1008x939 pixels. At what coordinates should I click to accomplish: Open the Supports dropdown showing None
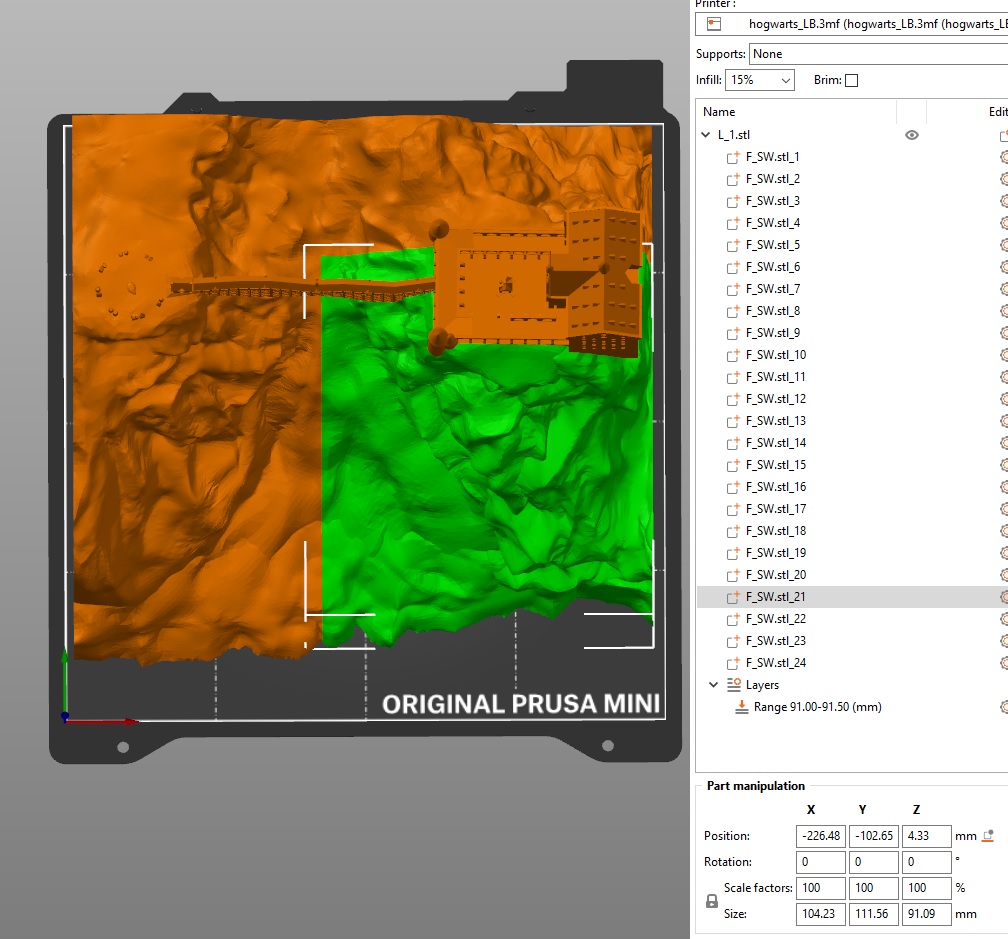click(x=878, y=54)
